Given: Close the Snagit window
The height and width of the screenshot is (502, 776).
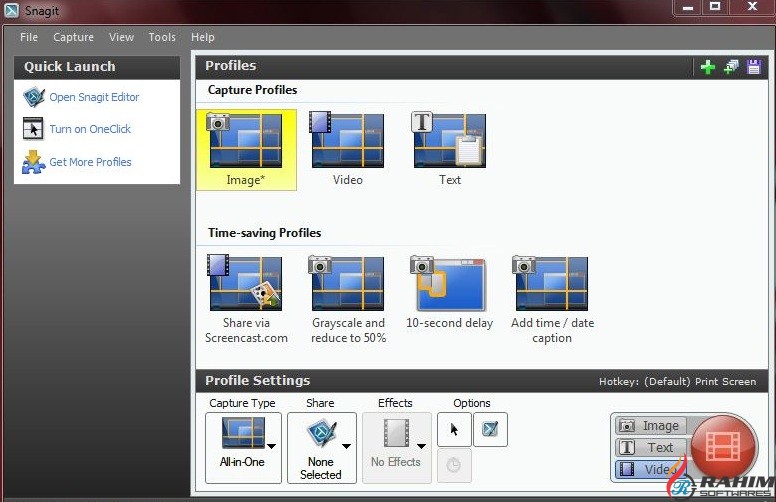Looking at the screenshot, I should (x=752, y=7).
